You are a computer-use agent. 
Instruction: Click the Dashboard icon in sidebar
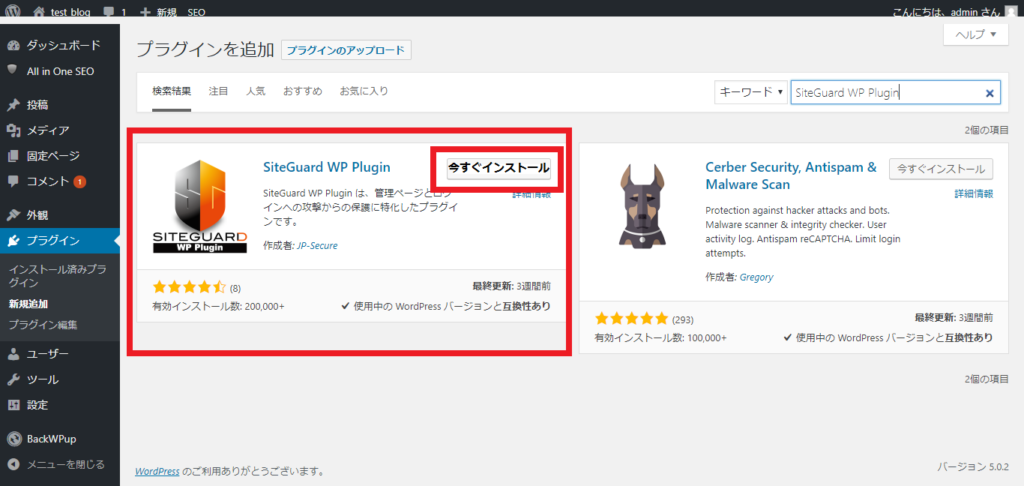tap(13, 45)
